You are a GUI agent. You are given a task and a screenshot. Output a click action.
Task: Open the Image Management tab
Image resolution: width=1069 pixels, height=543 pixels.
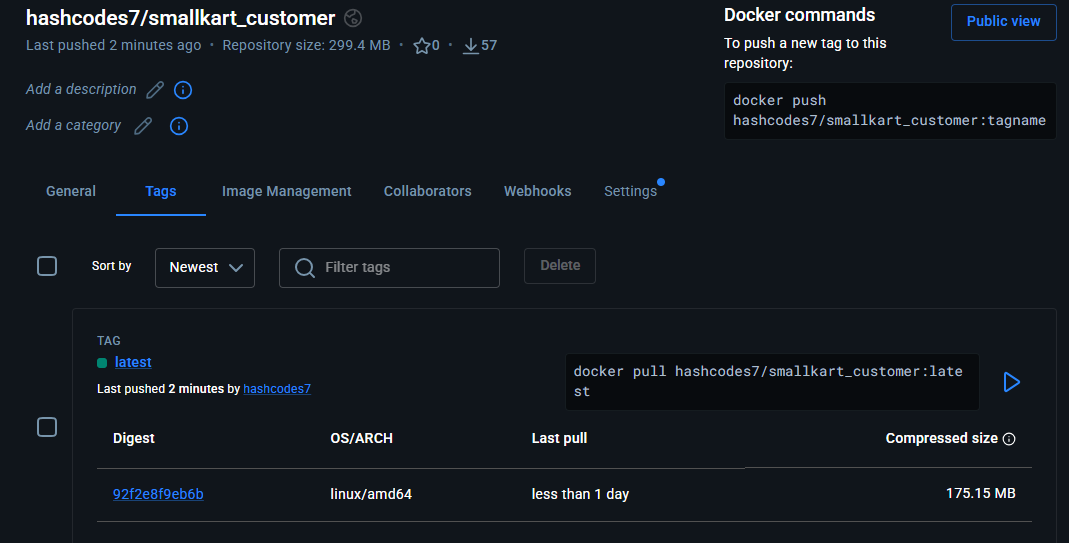[286, 192]
